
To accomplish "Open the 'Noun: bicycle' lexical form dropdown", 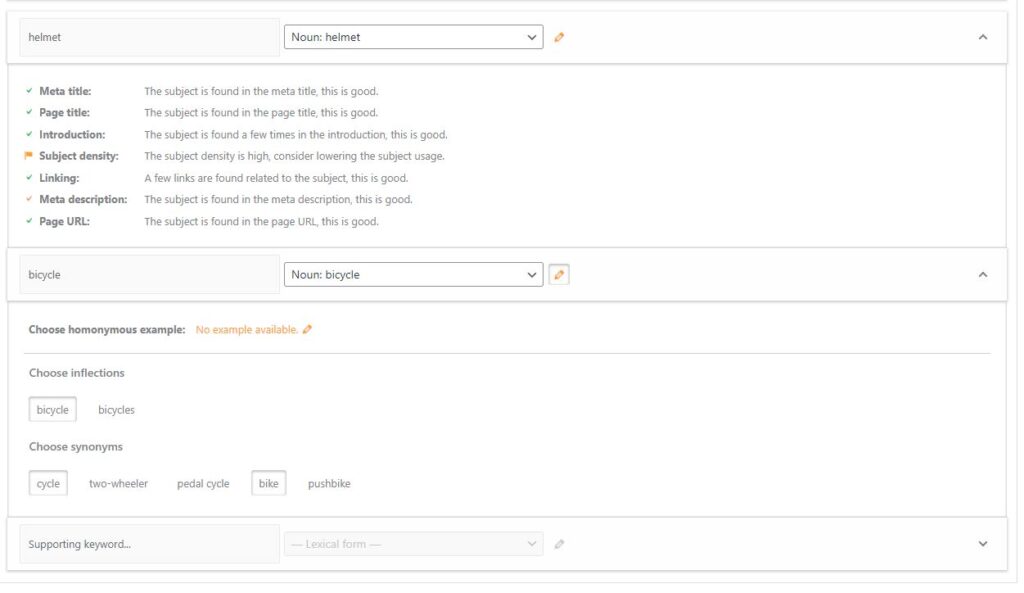I will pos(413,275).
